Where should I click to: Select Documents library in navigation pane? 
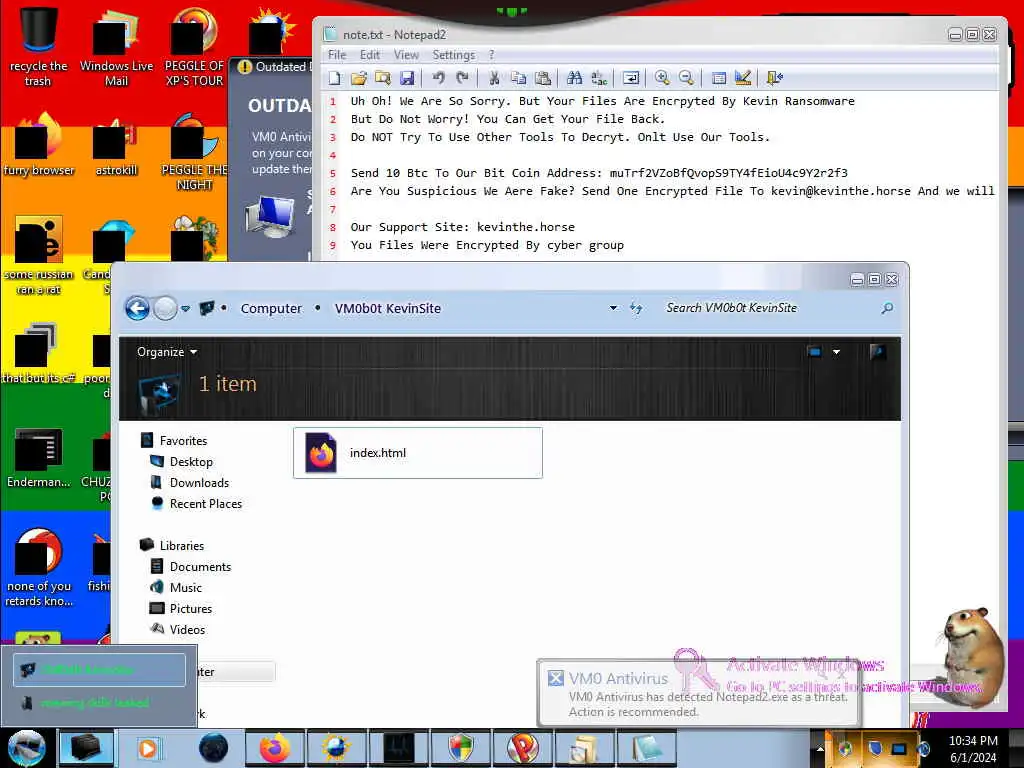click(x=200, y=566)
